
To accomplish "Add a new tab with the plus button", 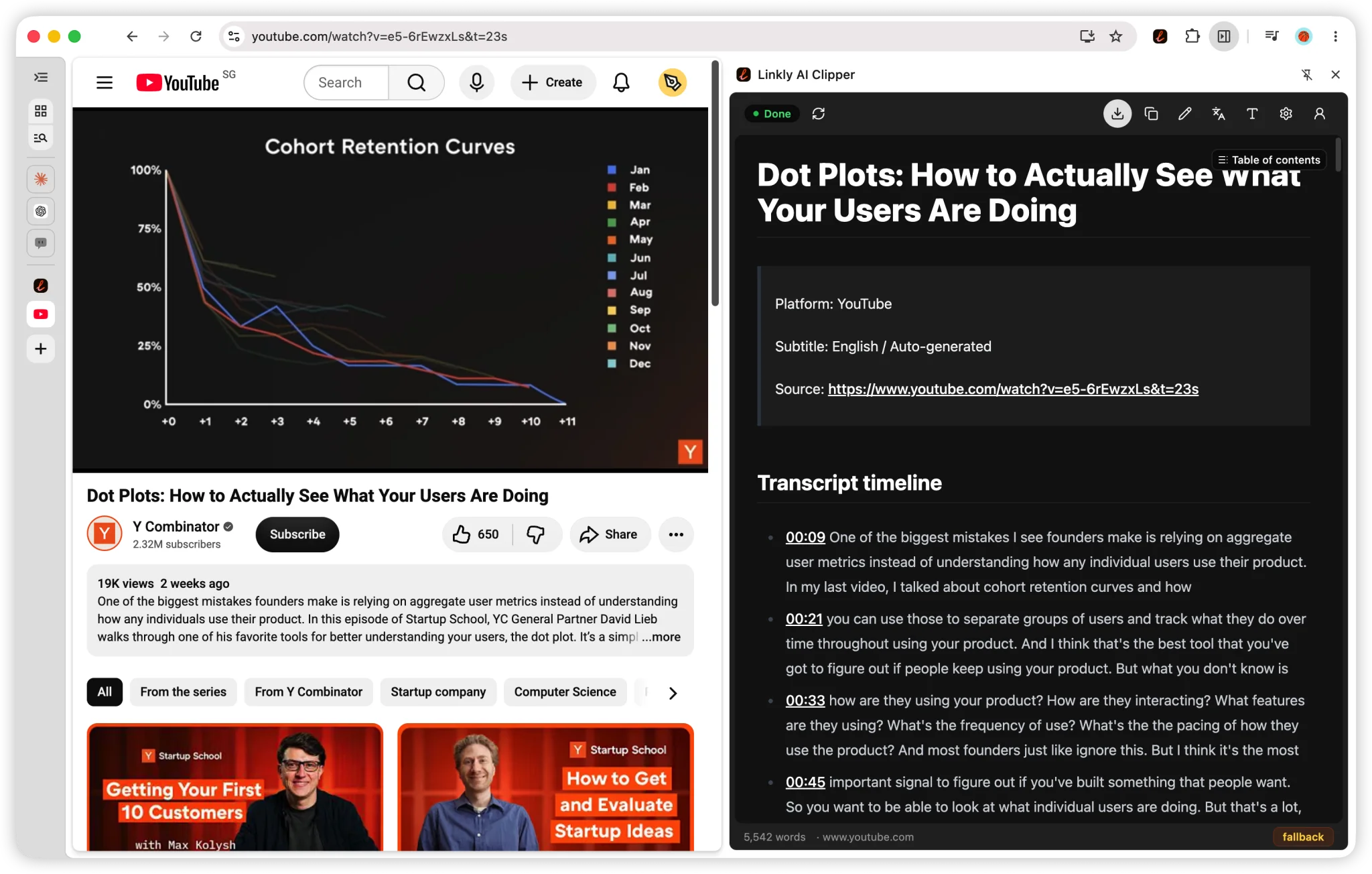I will click(x=41, y=349).
